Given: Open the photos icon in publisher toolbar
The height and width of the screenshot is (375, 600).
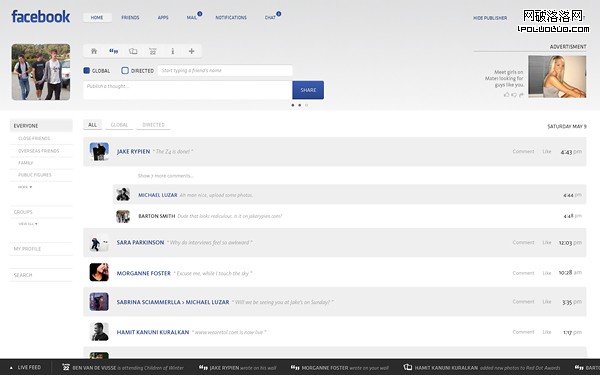Looking at the screenshot, I should [x=133, y=51].
